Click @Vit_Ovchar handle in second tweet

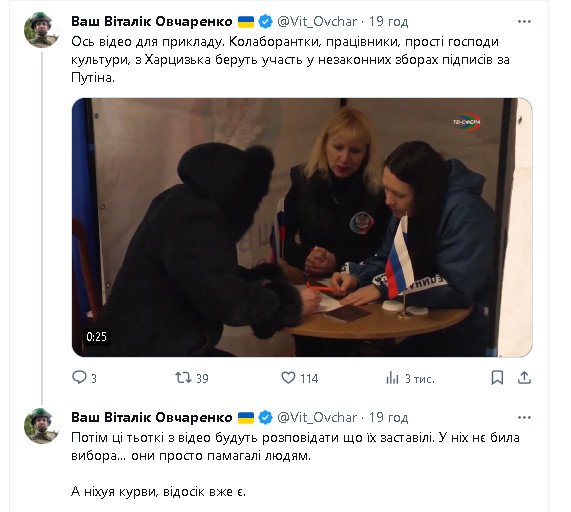317,417
